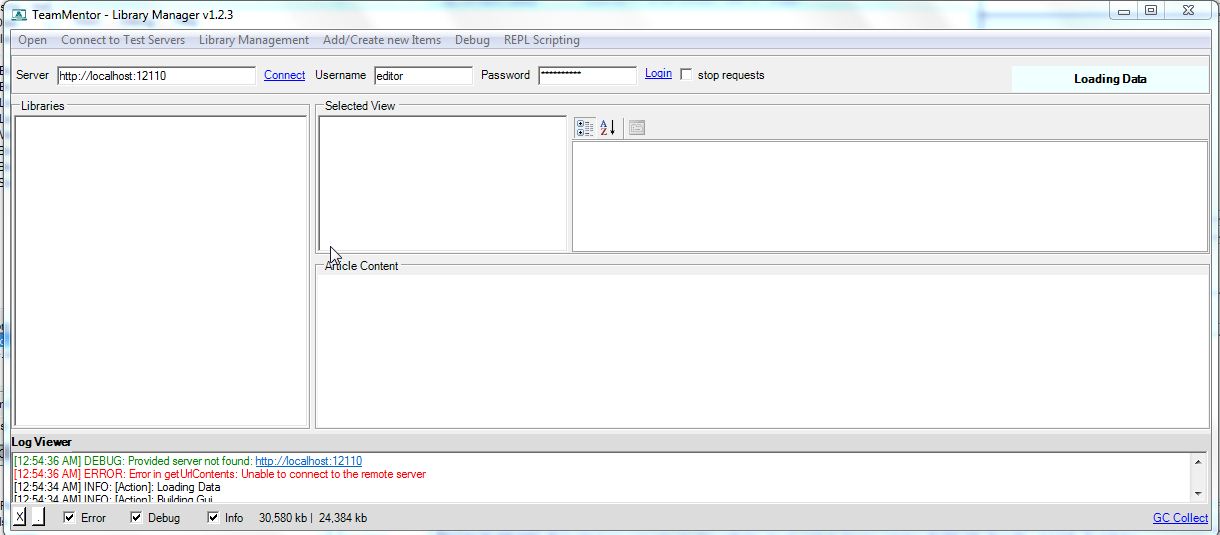Screen dimensions: 1220x535
Task: Click the Connect link
Action: 285,75
